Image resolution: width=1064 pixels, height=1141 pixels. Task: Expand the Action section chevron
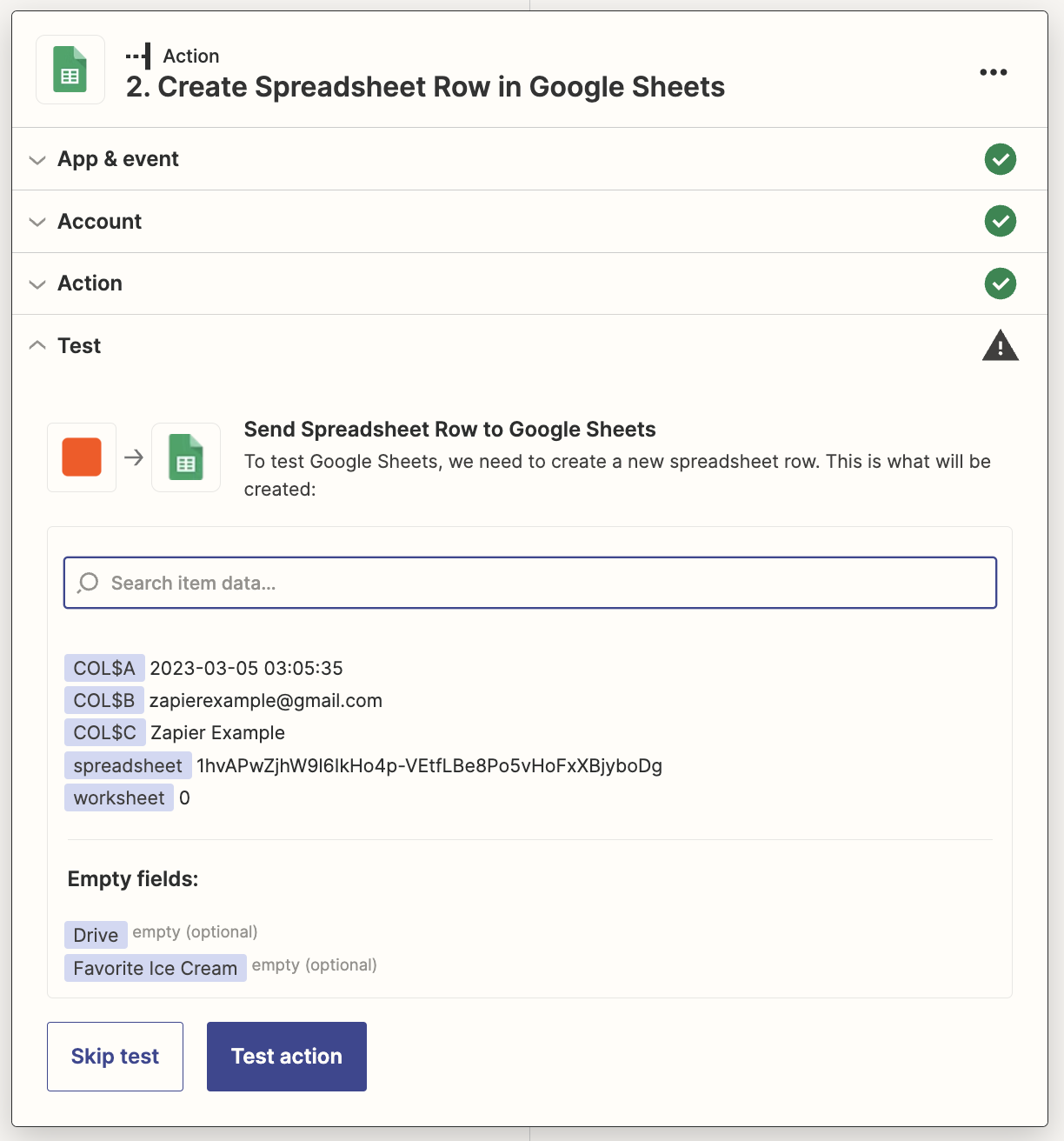point(37,284)
